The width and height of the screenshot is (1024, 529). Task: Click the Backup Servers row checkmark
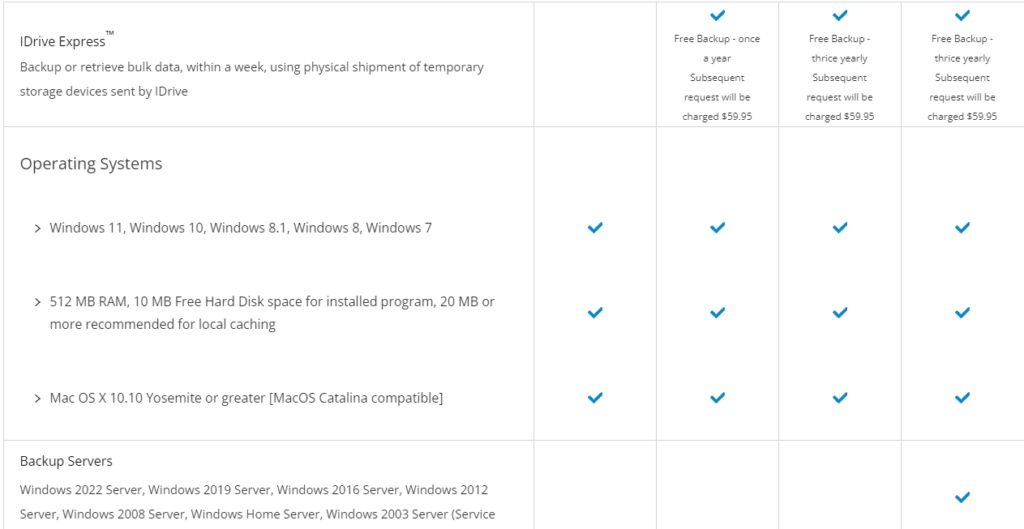tap(962, 498)
